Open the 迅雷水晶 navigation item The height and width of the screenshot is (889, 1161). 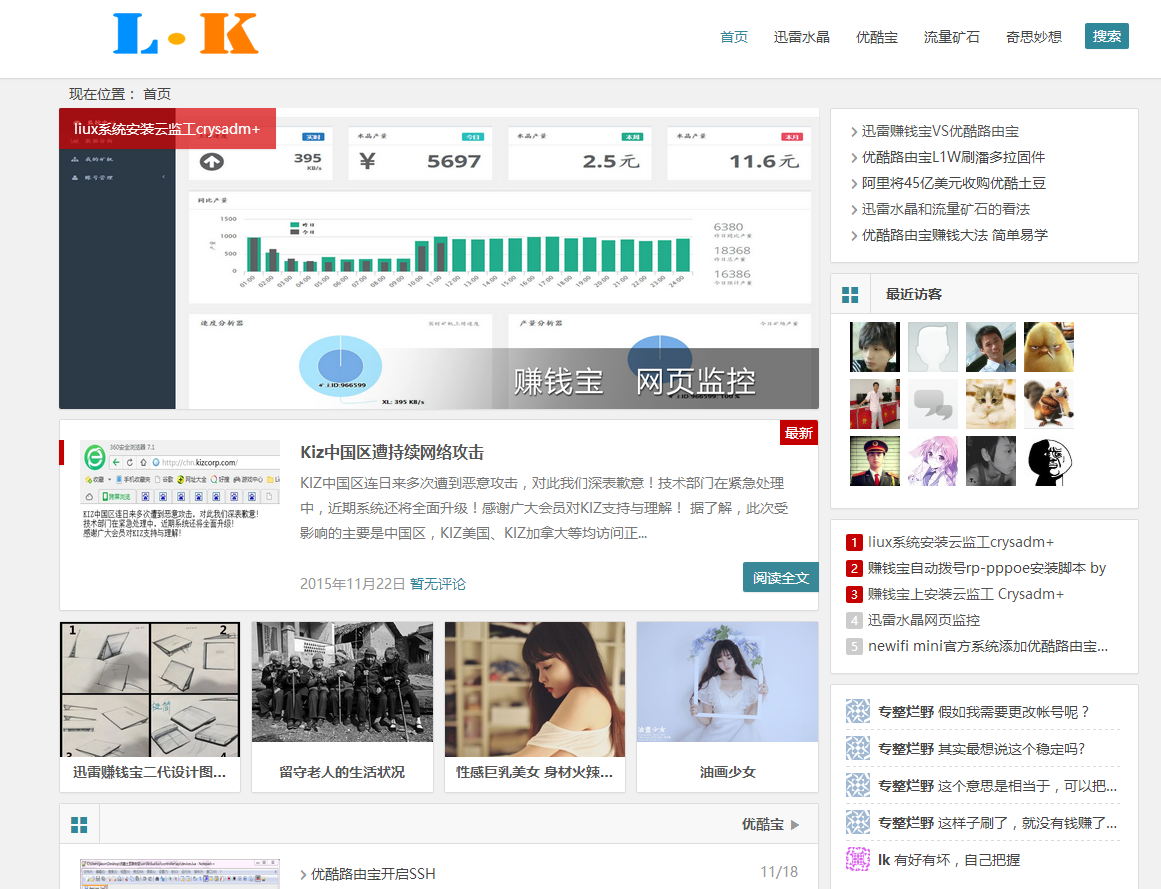801,37
